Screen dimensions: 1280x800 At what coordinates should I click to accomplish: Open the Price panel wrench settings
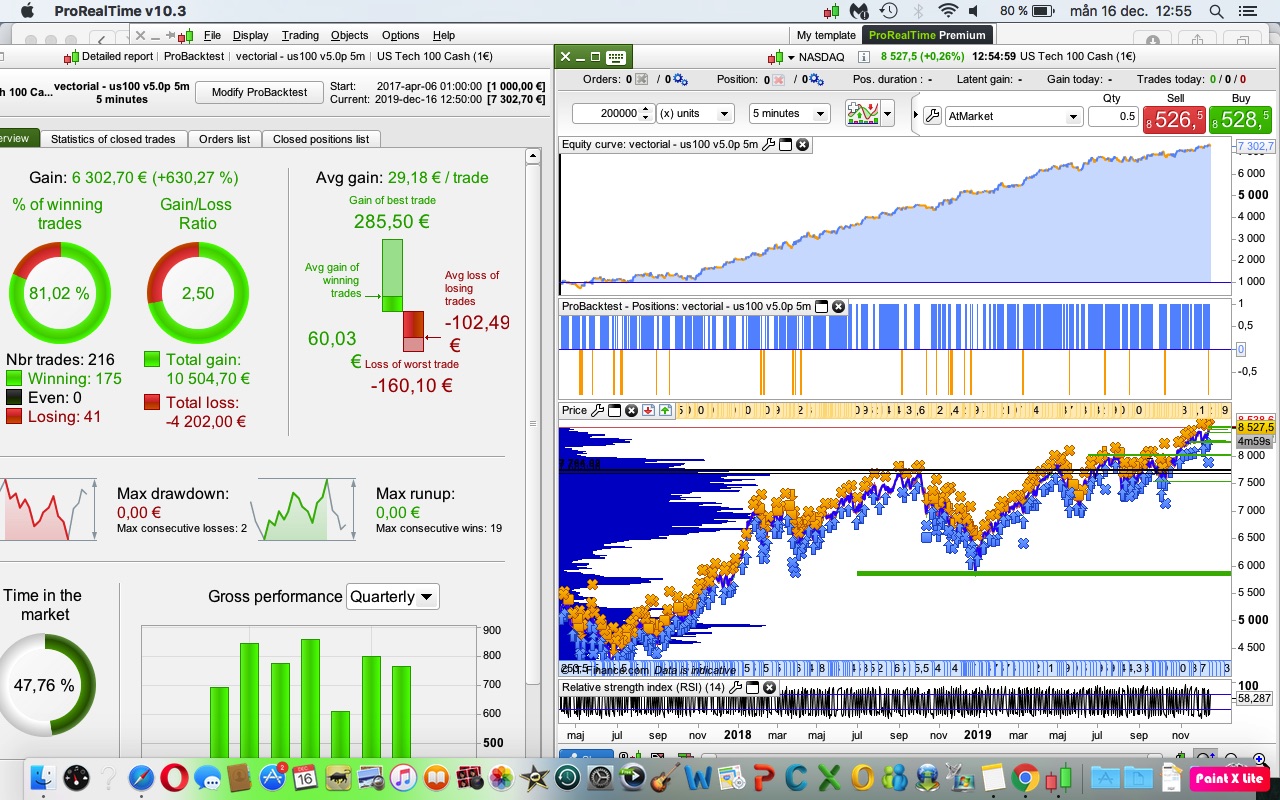(598, 410)
